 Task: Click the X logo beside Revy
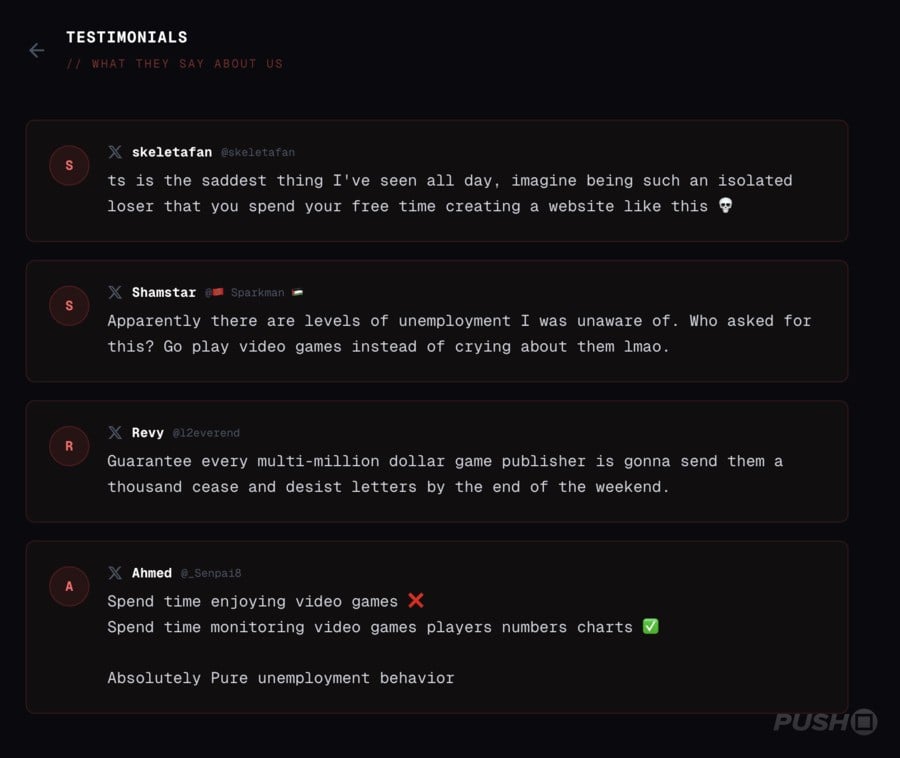[x=116, y=433]
